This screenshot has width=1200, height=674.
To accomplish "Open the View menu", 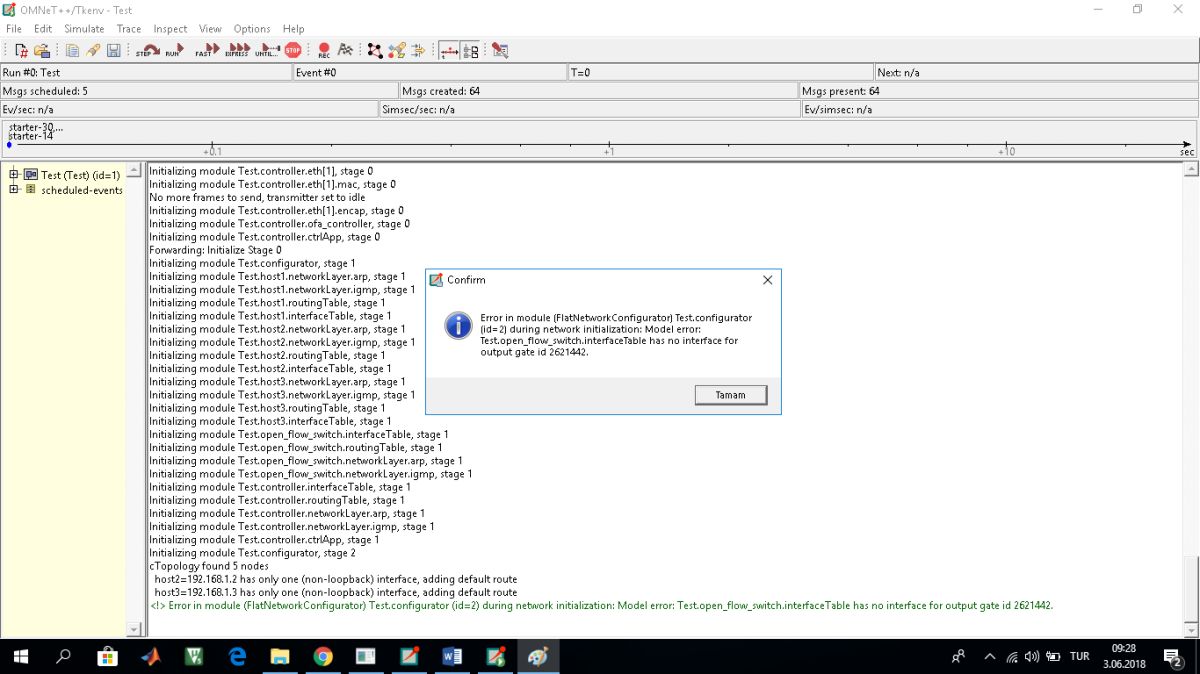I will (210, 29).
